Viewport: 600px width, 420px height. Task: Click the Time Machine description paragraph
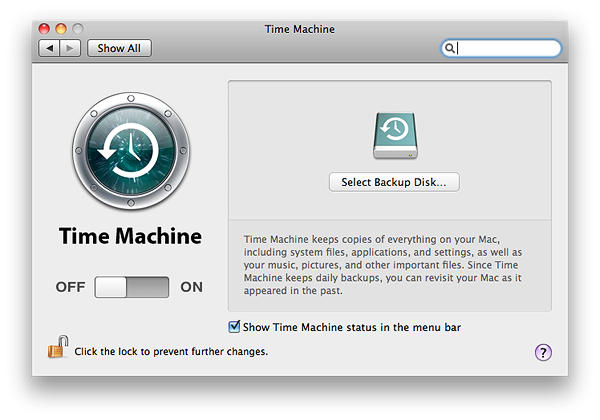397,265
